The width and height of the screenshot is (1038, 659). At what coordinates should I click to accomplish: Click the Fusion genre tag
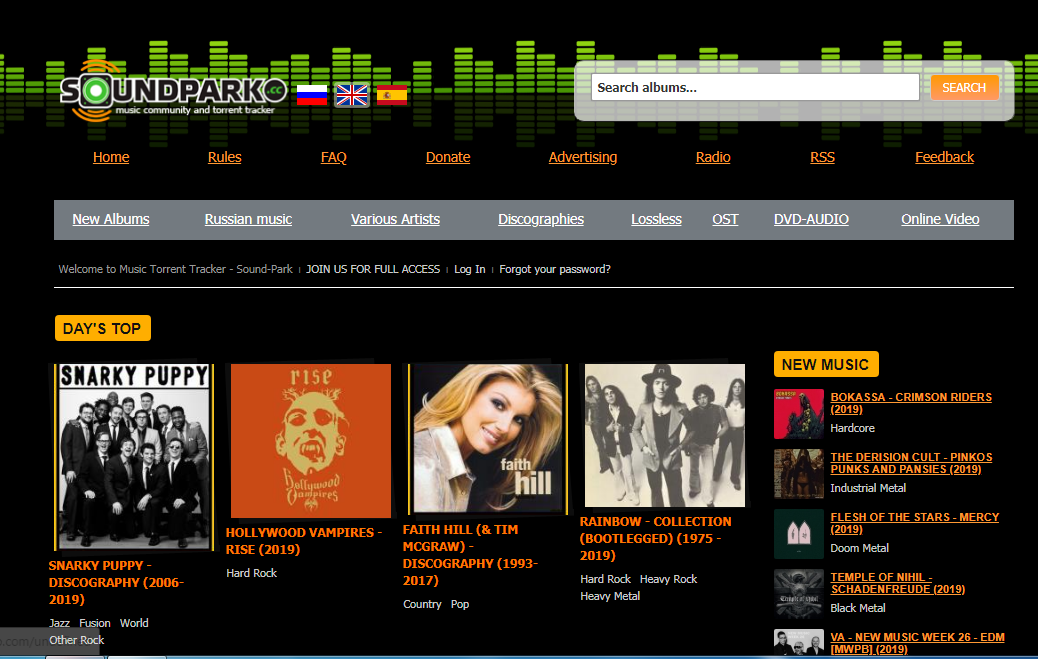pos(95,623)
